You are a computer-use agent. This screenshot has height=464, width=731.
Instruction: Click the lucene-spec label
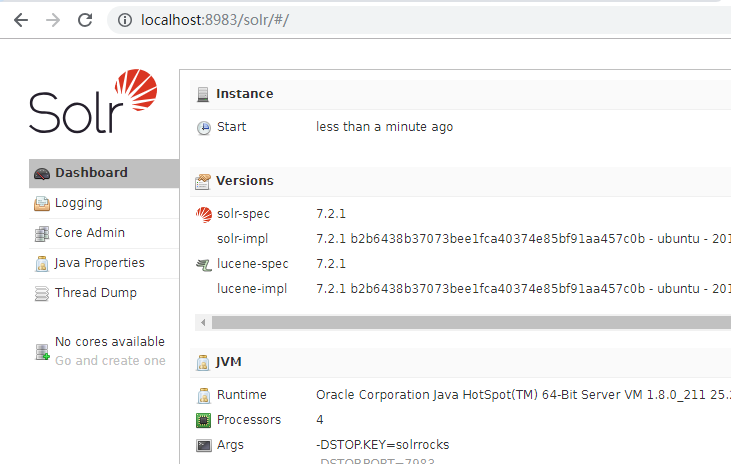pyautogui.click(x=253, y=264)
